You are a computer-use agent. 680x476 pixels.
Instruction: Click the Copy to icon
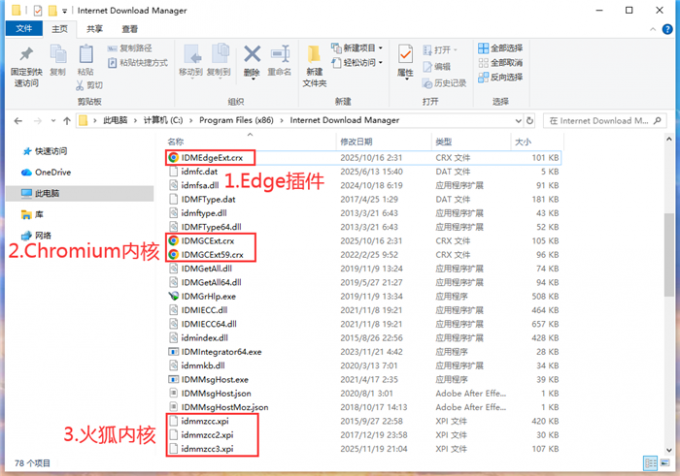tap(219, 54)
